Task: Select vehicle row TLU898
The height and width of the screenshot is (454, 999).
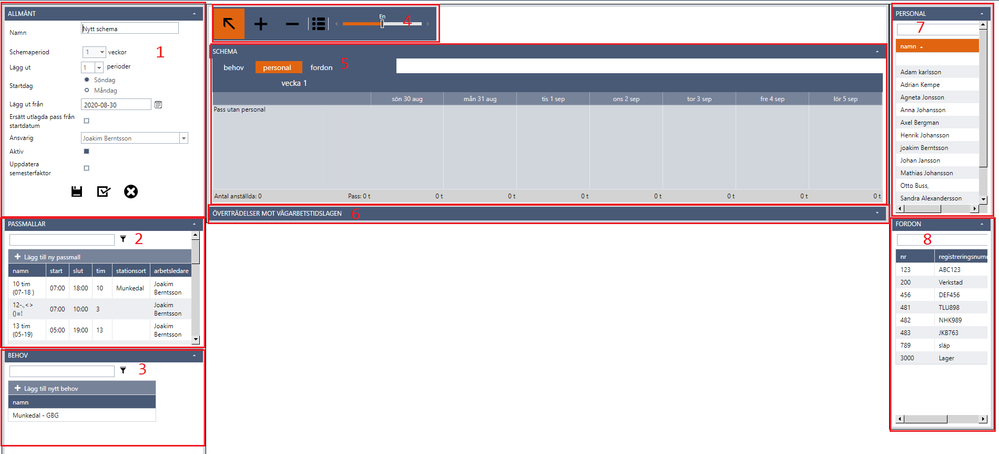Action: (942, 307)
